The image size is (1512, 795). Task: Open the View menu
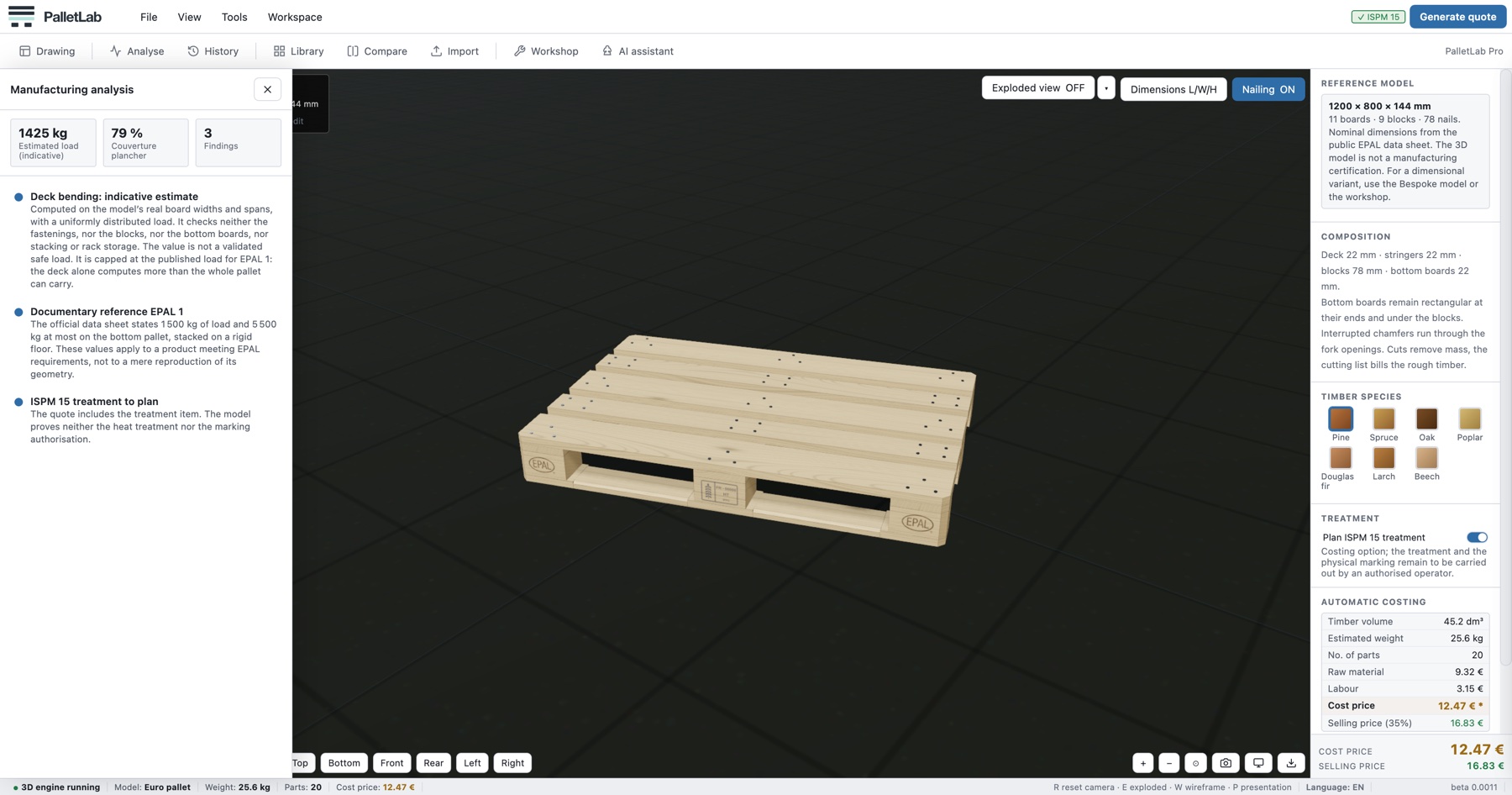189,17
